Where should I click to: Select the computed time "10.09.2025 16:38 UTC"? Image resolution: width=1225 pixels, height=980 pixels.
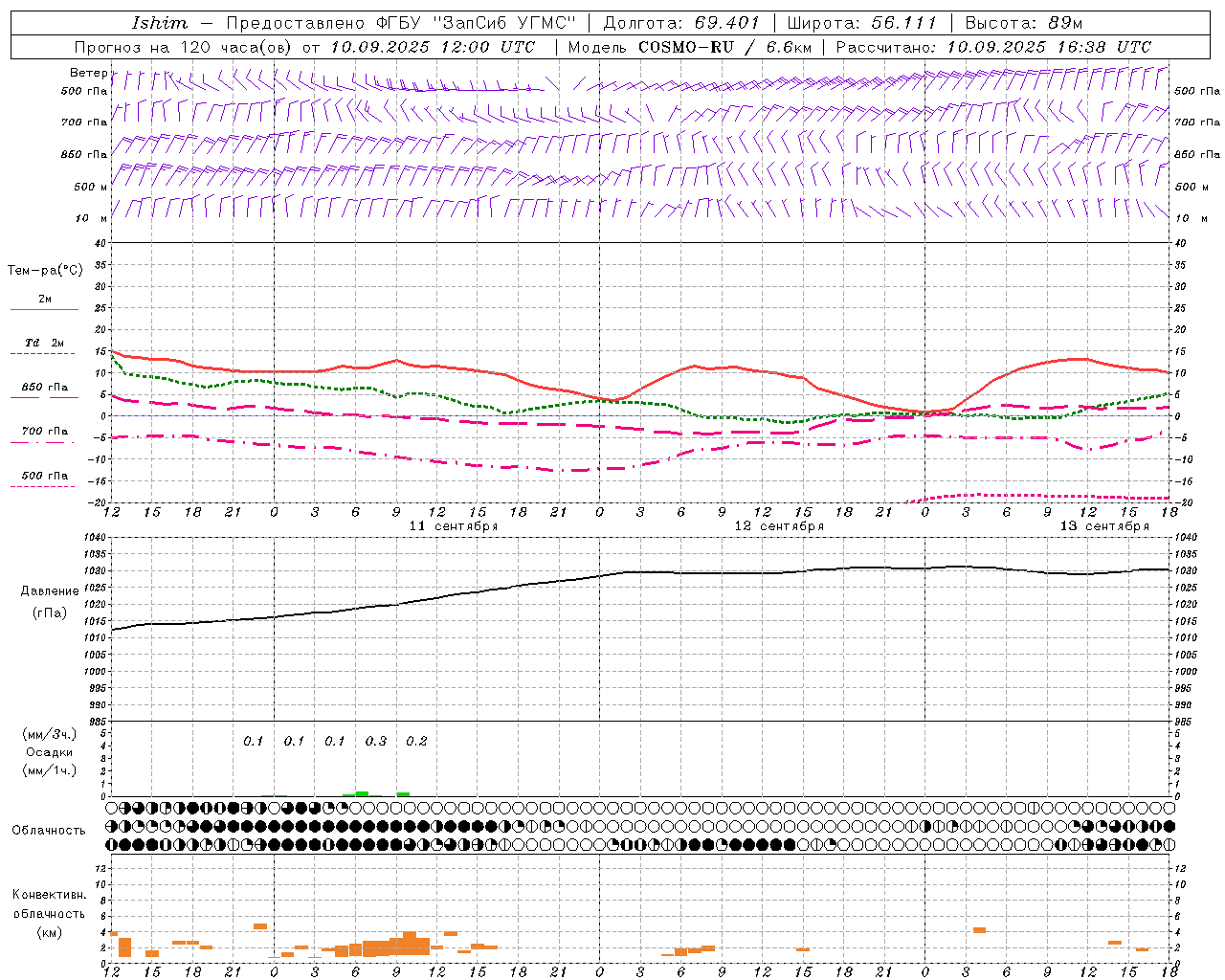pyautogui.click(x=1049, y=47)
